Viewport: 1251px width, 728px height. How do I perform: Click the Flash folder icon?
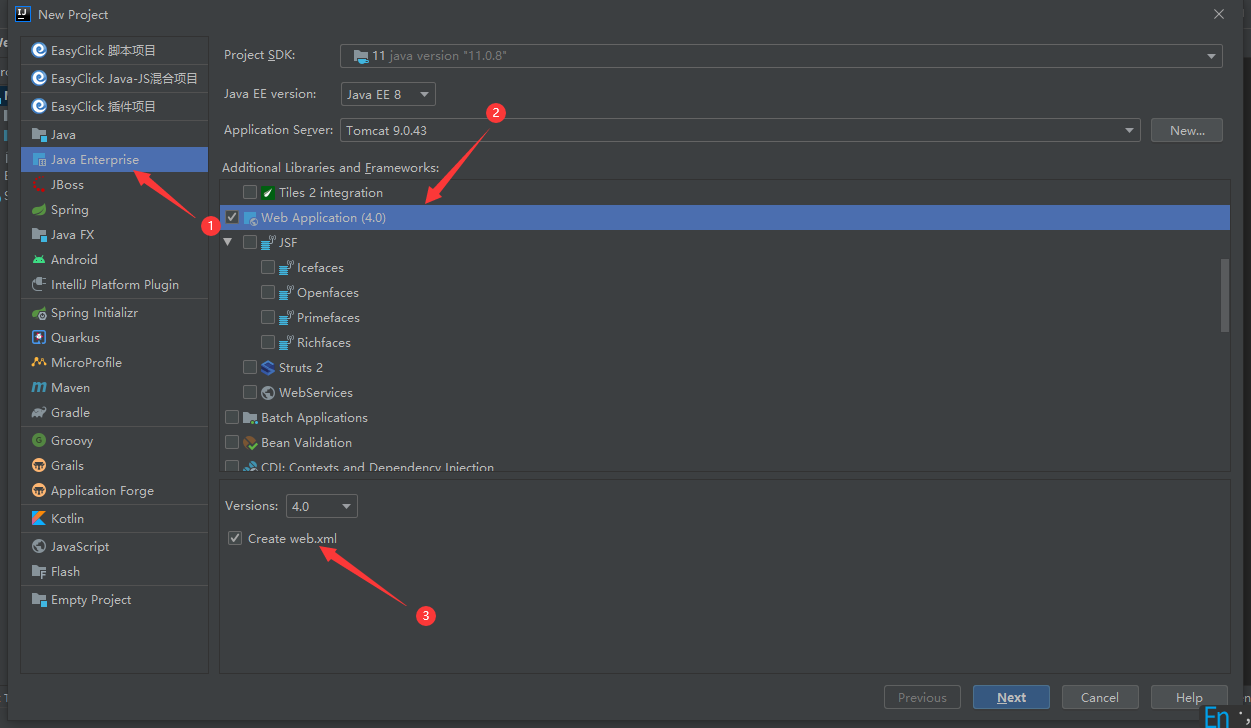point(39,572)
